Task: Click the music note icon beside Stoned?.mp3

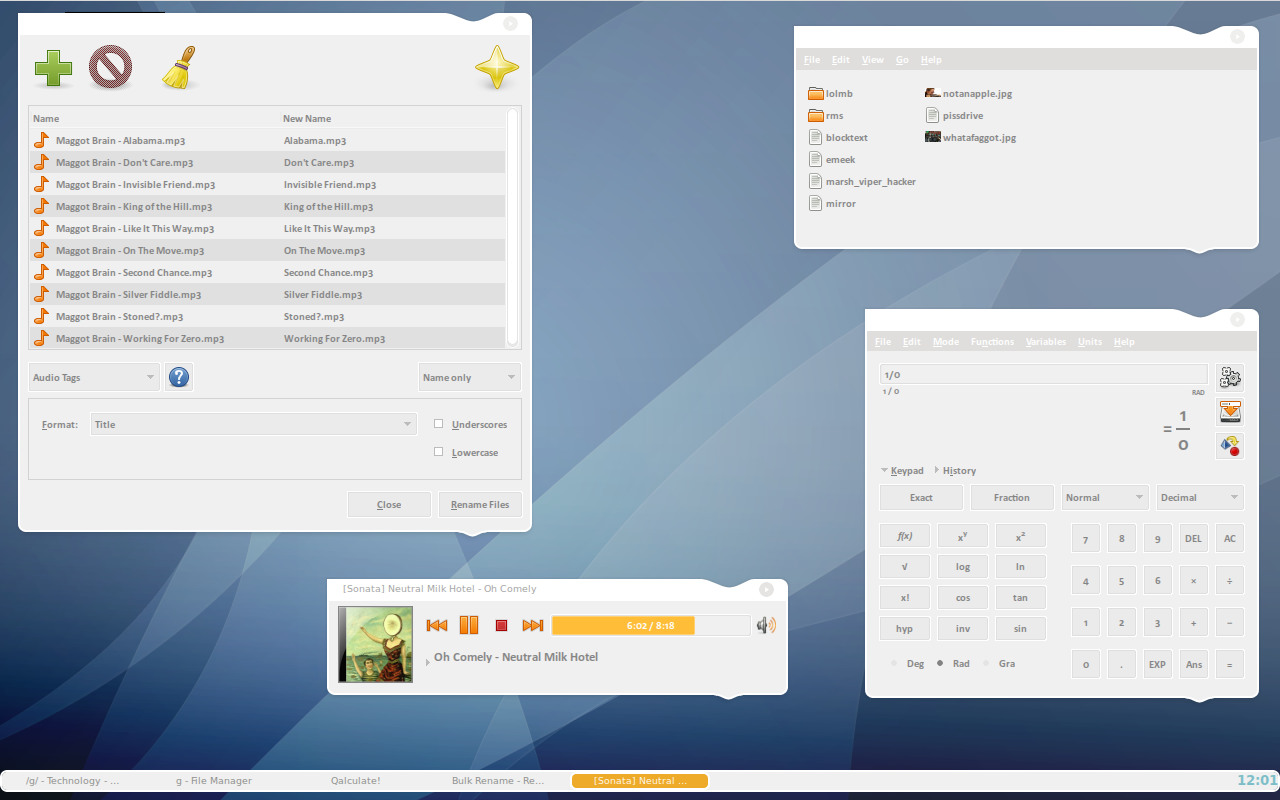Action: coord(41,316)
